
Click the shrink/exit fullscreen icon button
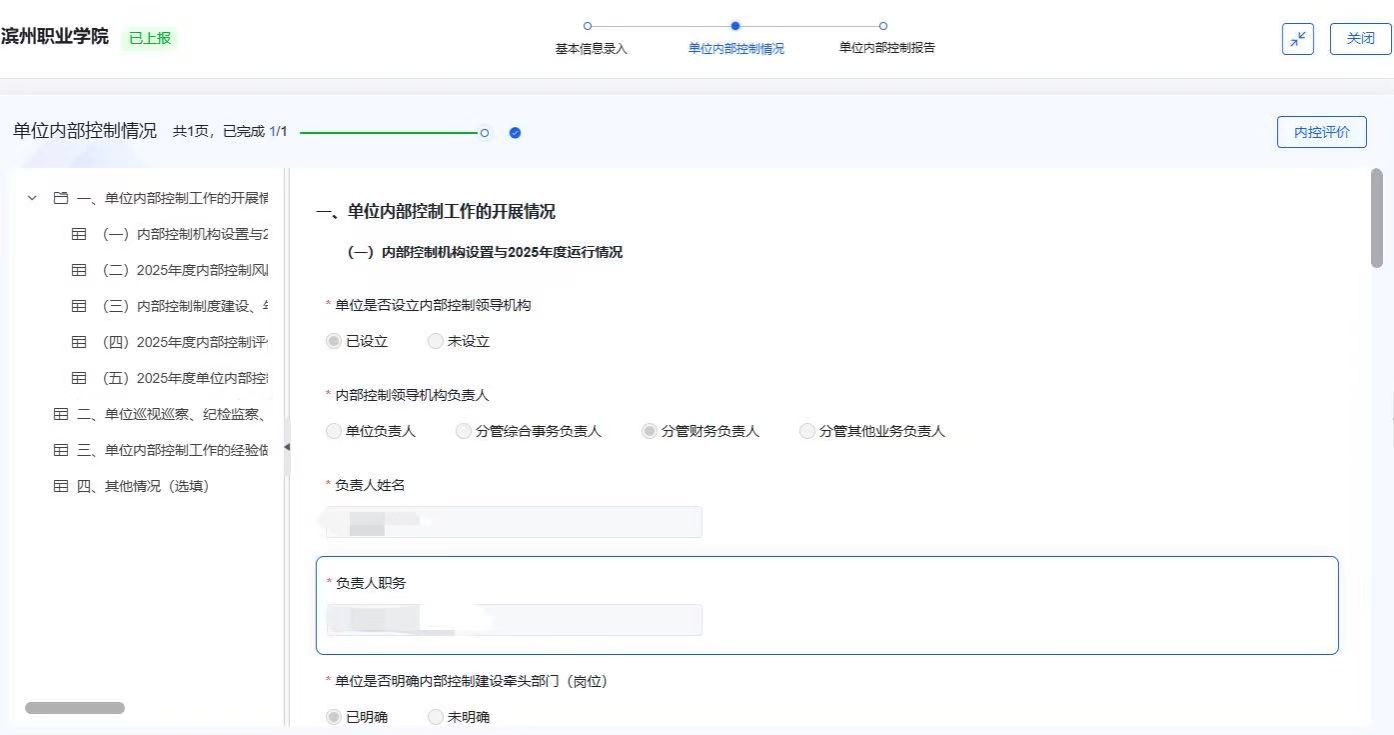tap(1297, 39)
